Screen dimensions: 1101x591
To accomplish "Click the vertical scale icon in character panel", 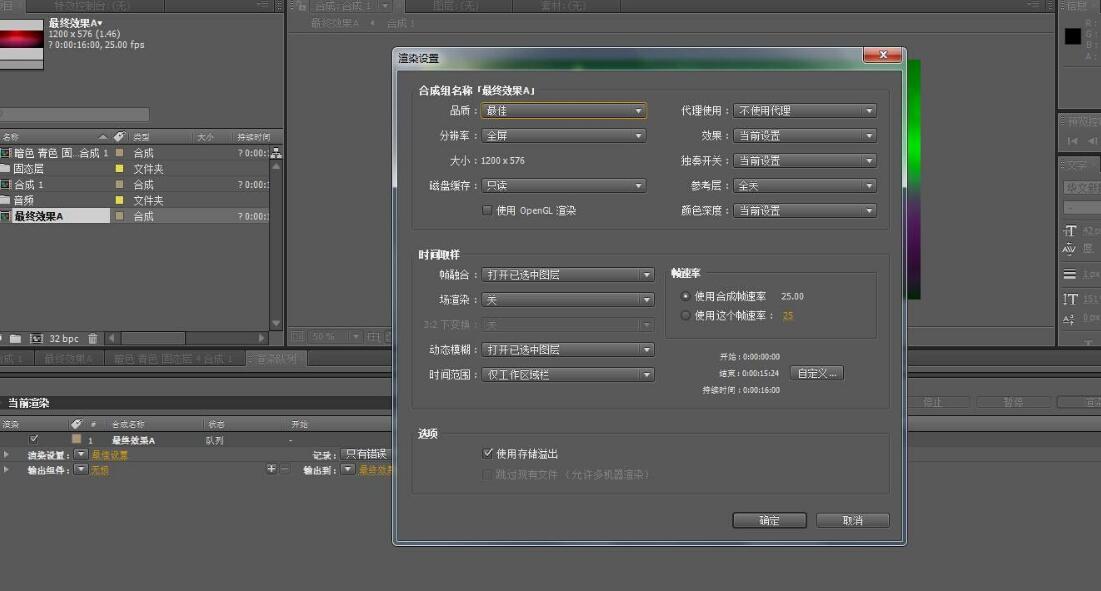I will (1070, 299).
